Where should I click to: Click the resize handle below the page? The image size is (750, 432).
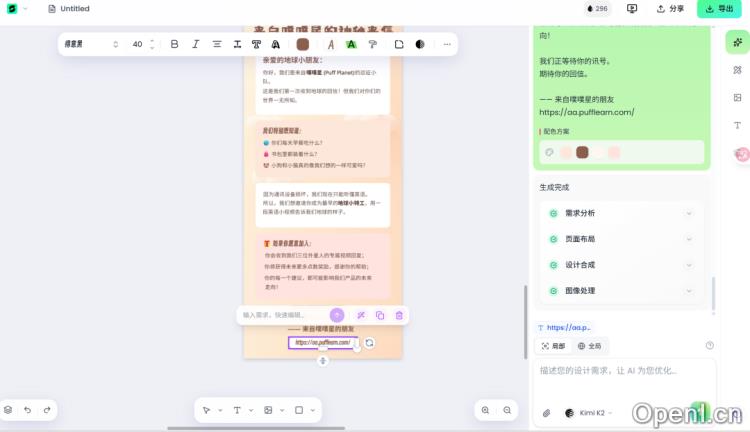(x=323, y=361)
